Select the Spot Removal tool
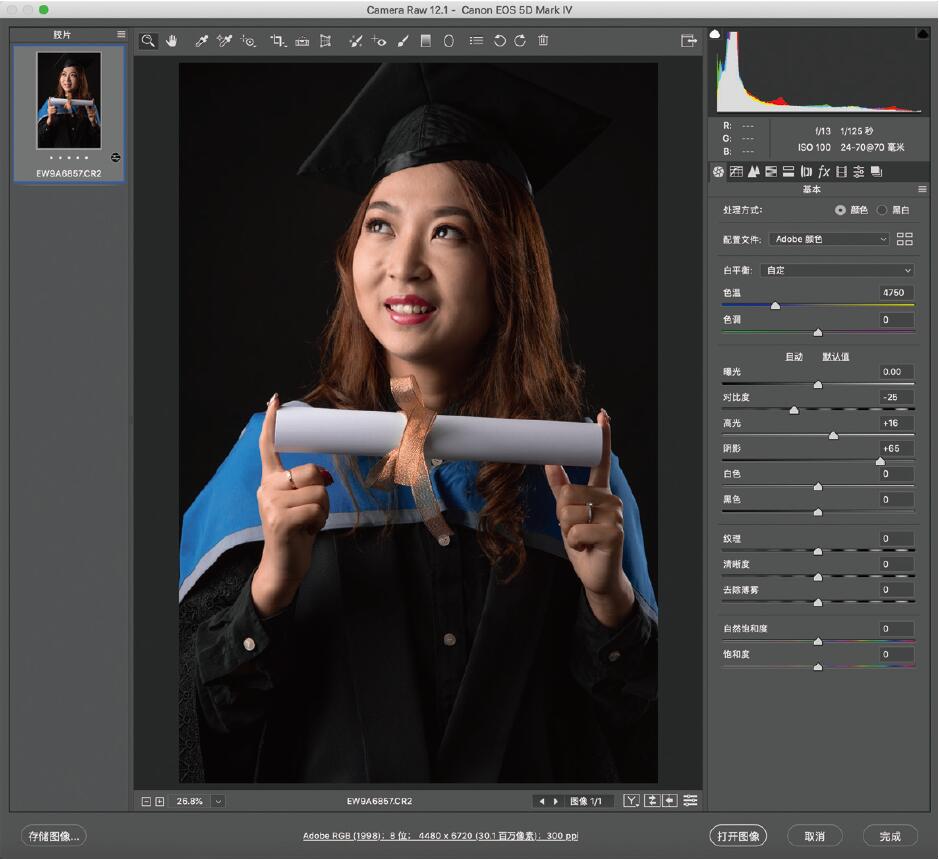The height and width of the screenshot is (860, 939). pyautogui.click(x=356, y=41)
